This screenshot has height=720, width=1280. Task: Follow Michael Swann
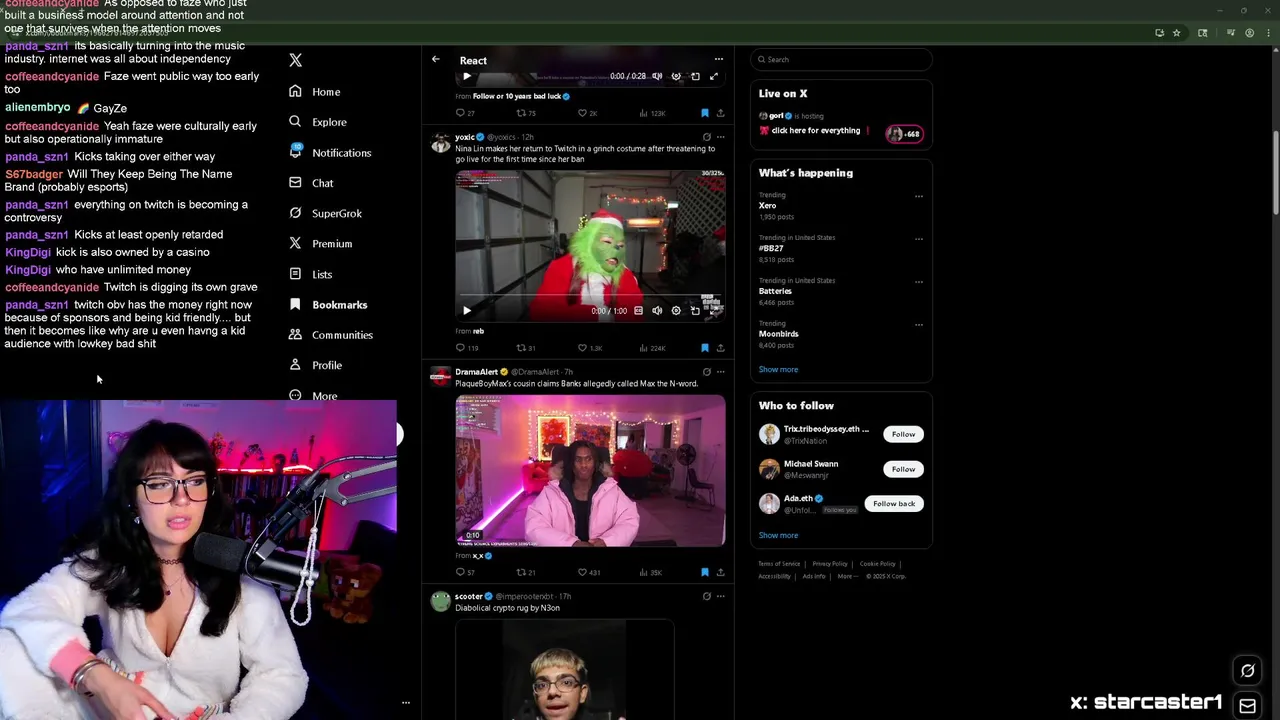pyautogui.click(x=903, y=469)
